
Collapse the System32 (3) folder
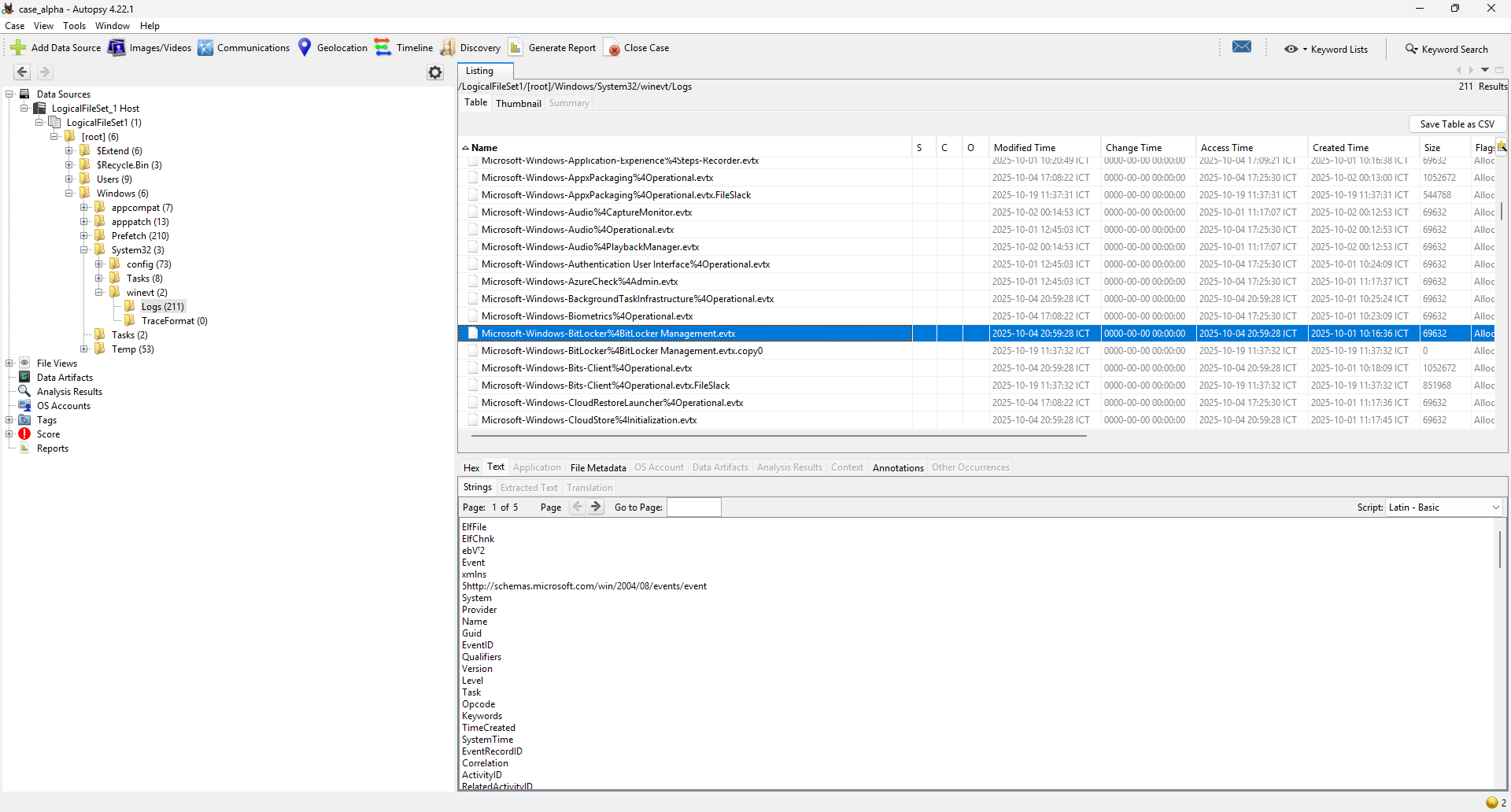click(x=84, y=250)
